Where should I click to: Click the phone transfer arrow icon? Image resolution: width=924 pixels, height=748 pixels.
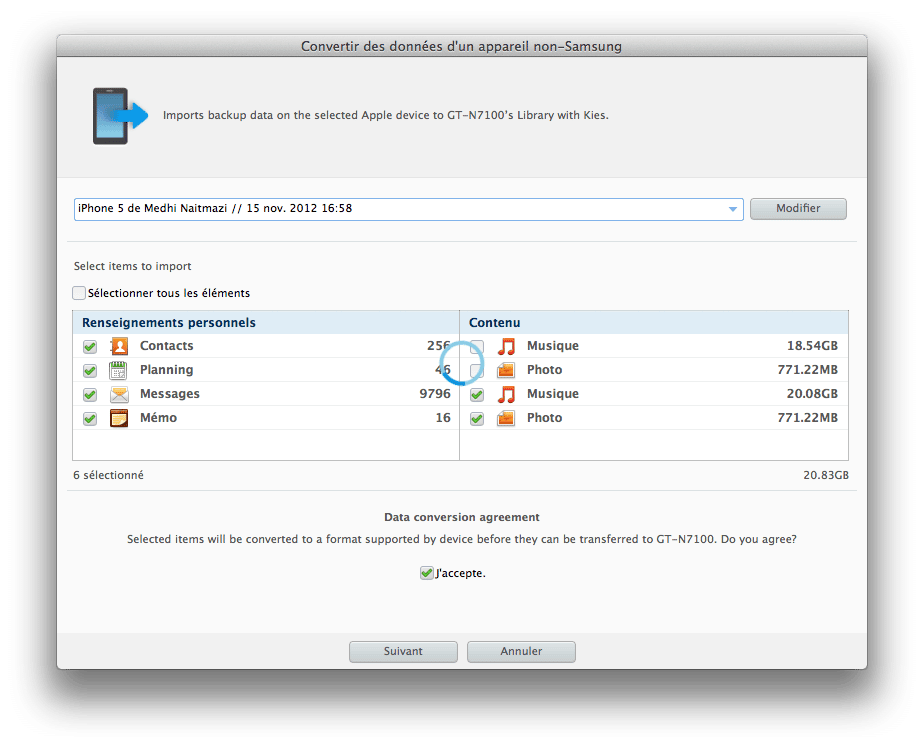click(120, 116)
